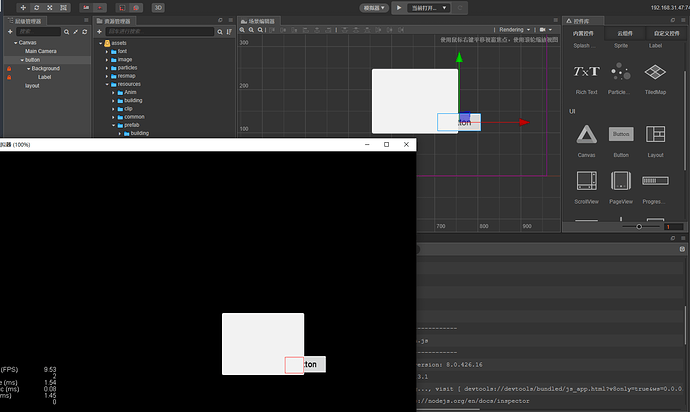This screenshot has width=690, height=412.
Task: Collapse the Background node
Action: point(29,69)
